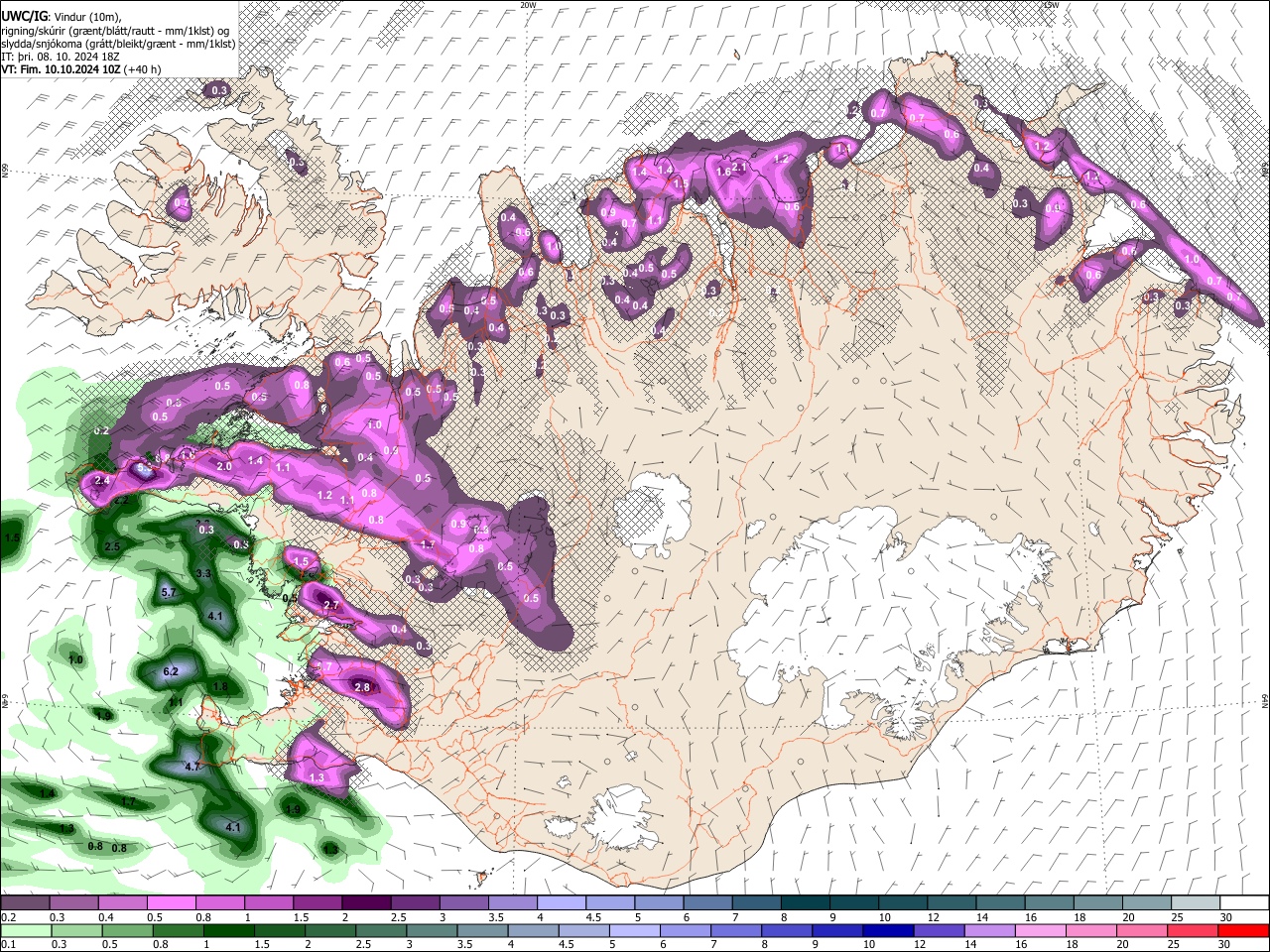
Task: Click the bright pink 0.5 swatch in snow legend
Action: pyautogui.click(x=171, y=902)
